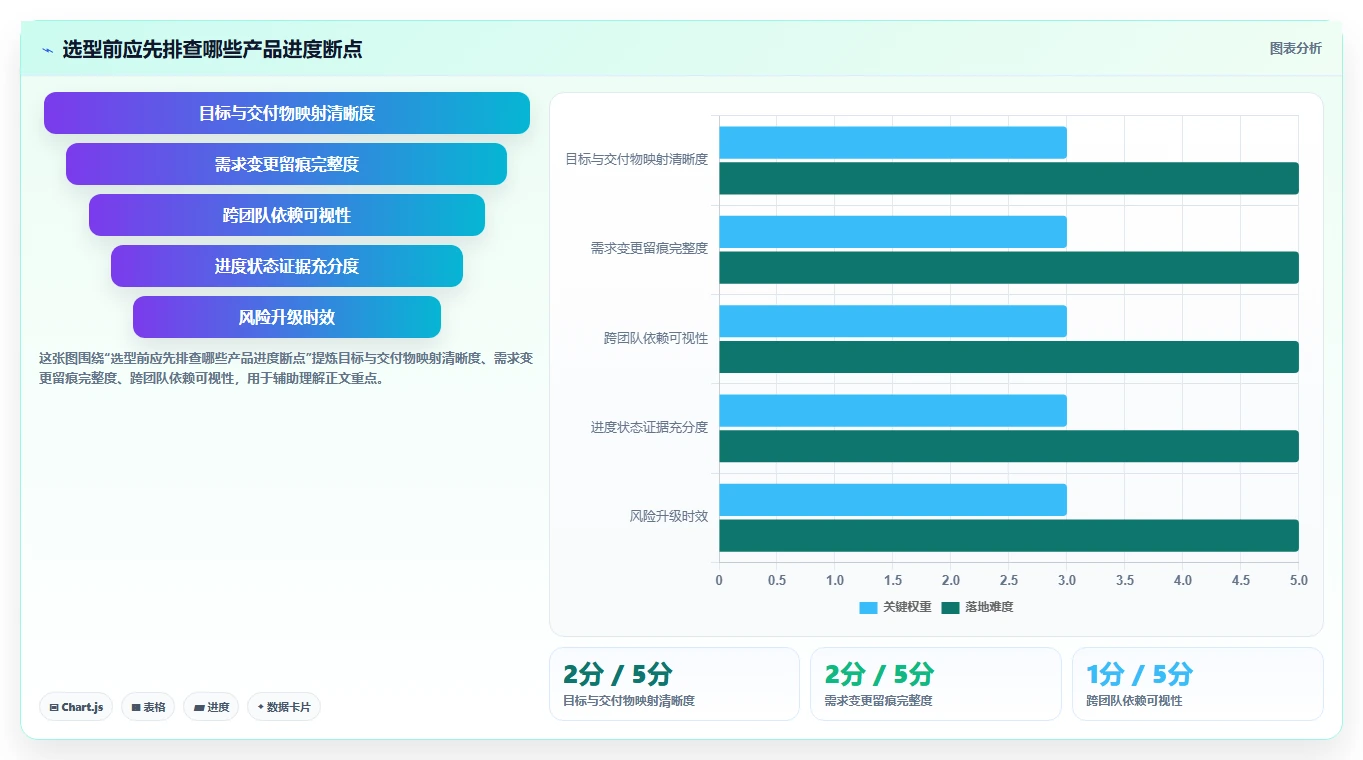Click y-axis label 进度状态证据充分度
Viewport: 1363px width, 760px height.
click(649, 427)
